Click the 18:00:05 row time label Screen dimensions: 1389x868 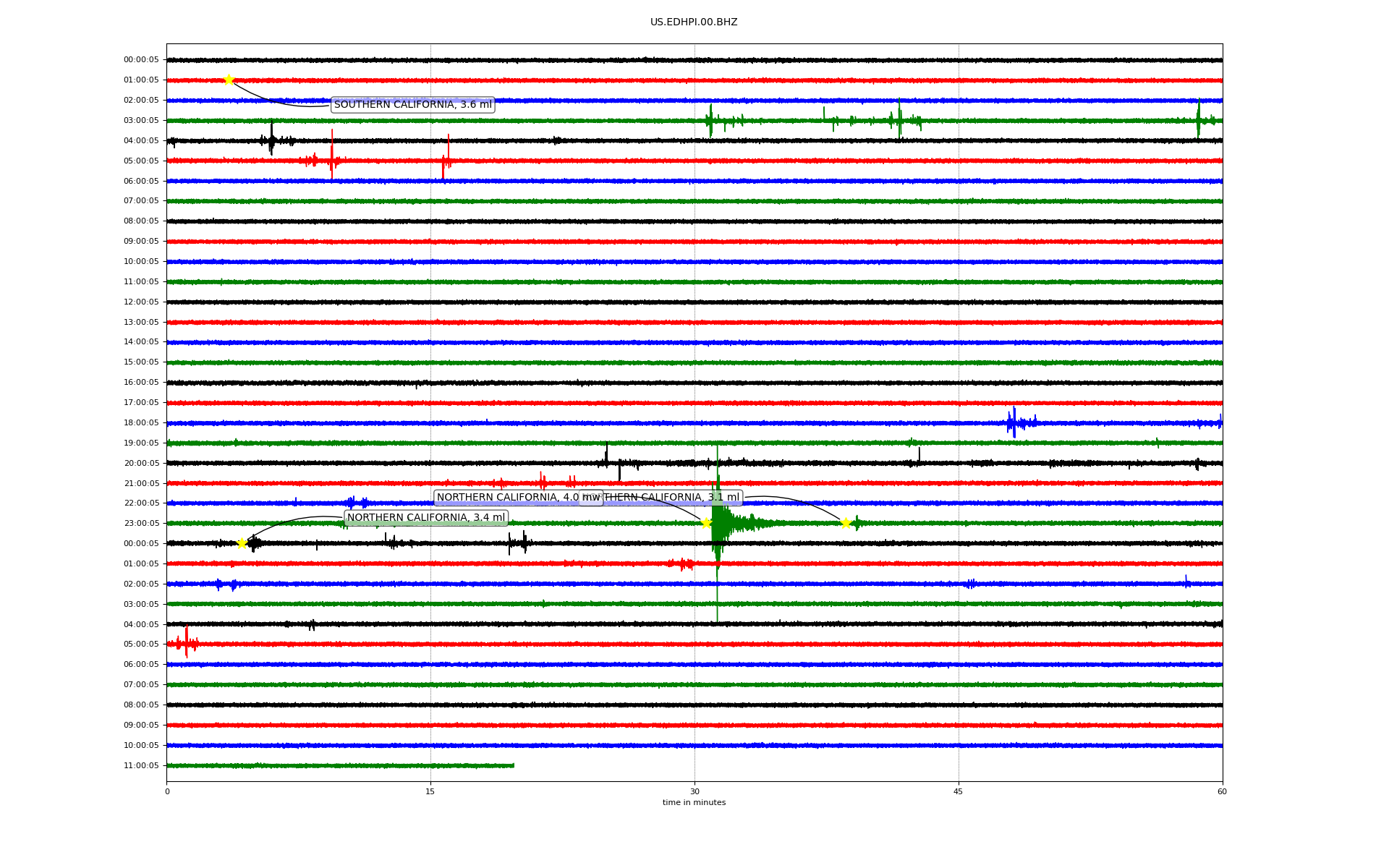141,423
